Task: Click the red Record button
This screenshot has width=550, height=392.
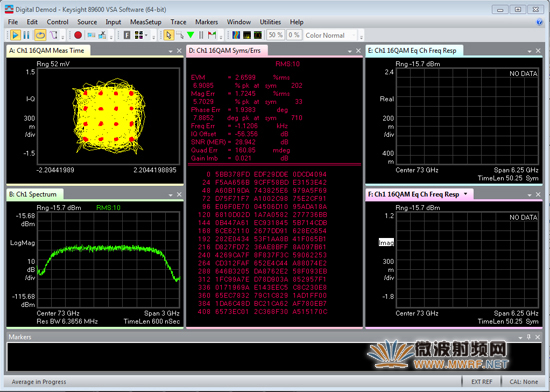Action: 78,35
